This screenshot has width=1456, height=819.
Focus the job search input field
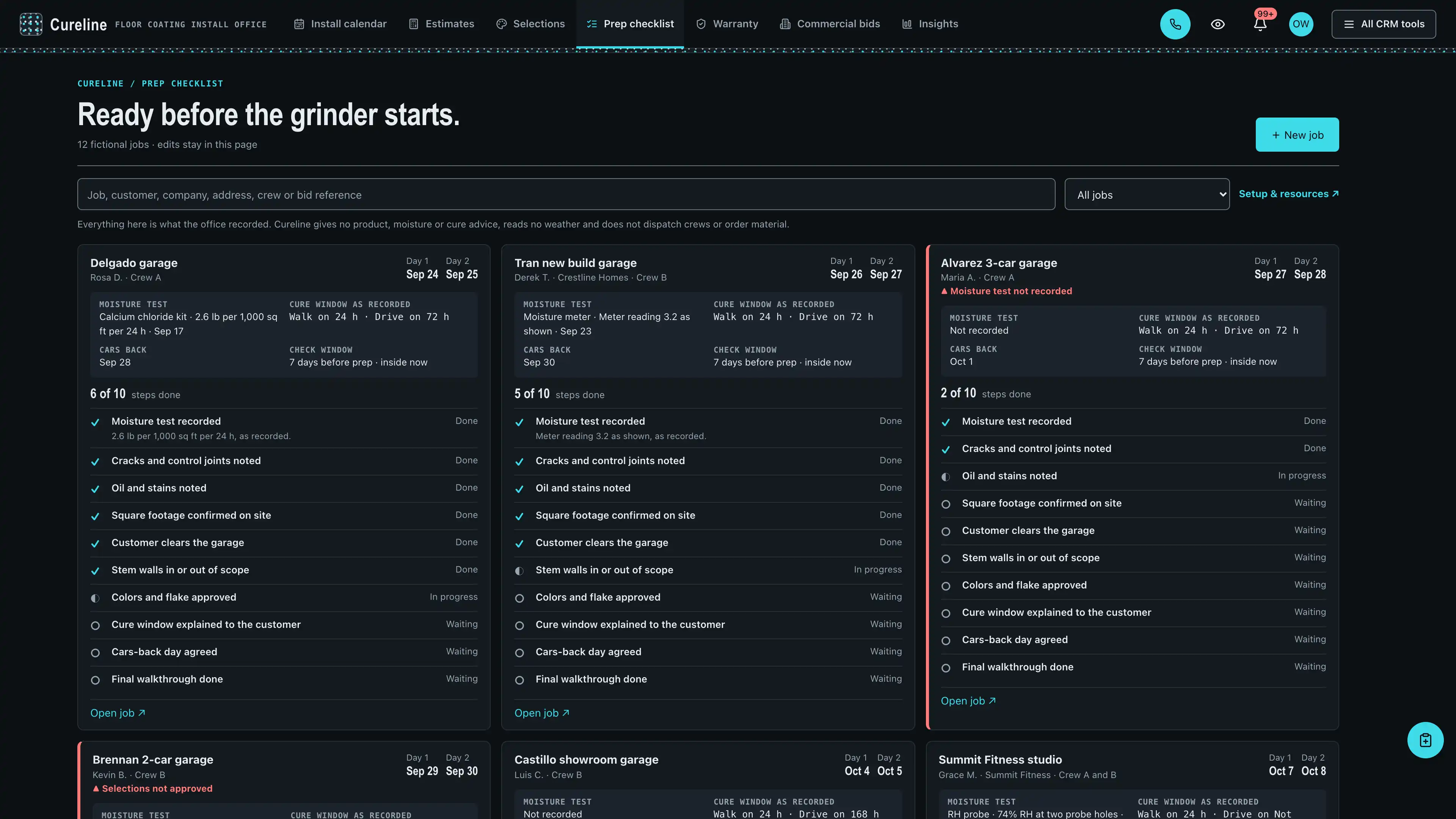coord(566,195)
